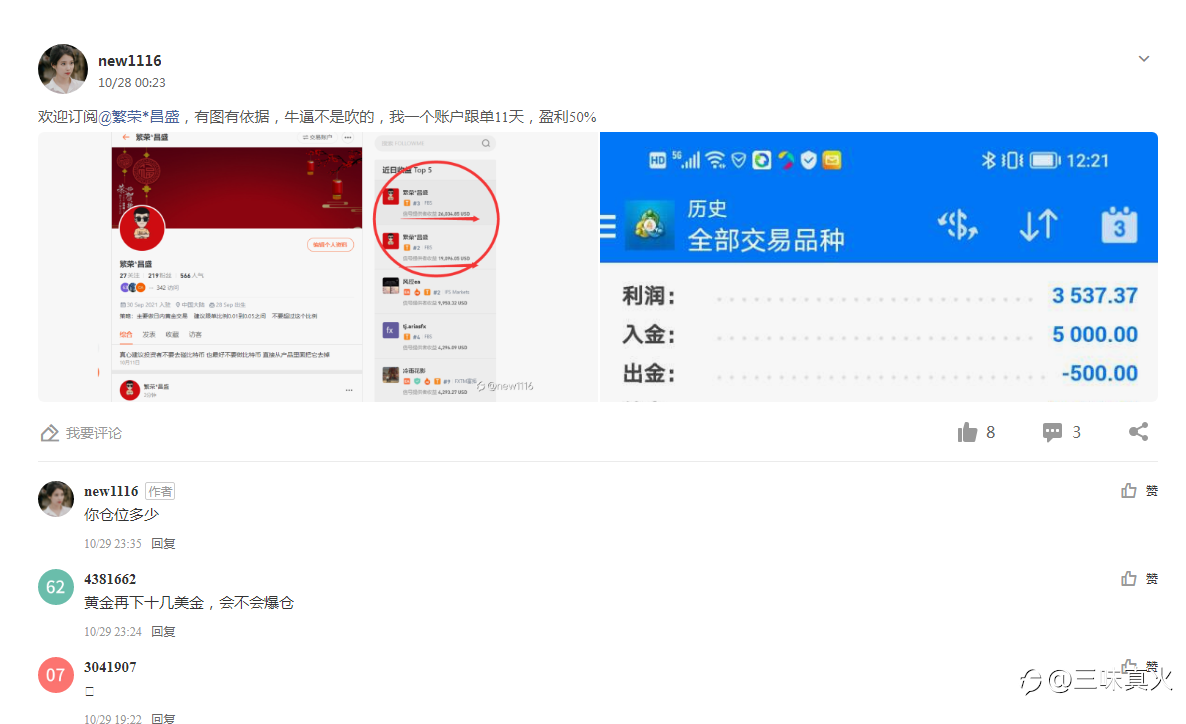Screen dimensions: 1186x724
Task: Open avatar 07 of user 3041907
Action: pos(56,674)
